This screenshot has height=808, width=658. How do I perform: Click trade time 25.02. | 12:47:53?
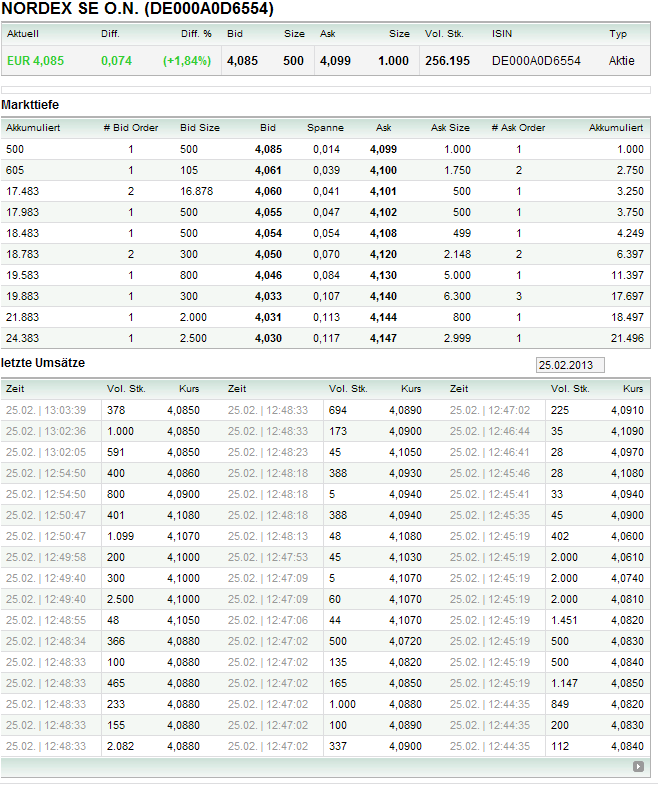[x=268, y=558]
